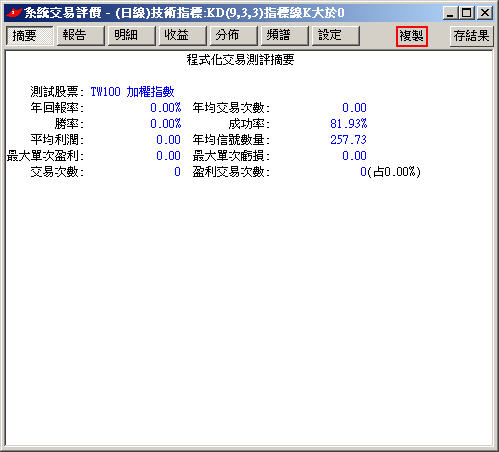
Task: Click the 盈利交易次數 value 0(占0.00%)
Action: [390, 172]
